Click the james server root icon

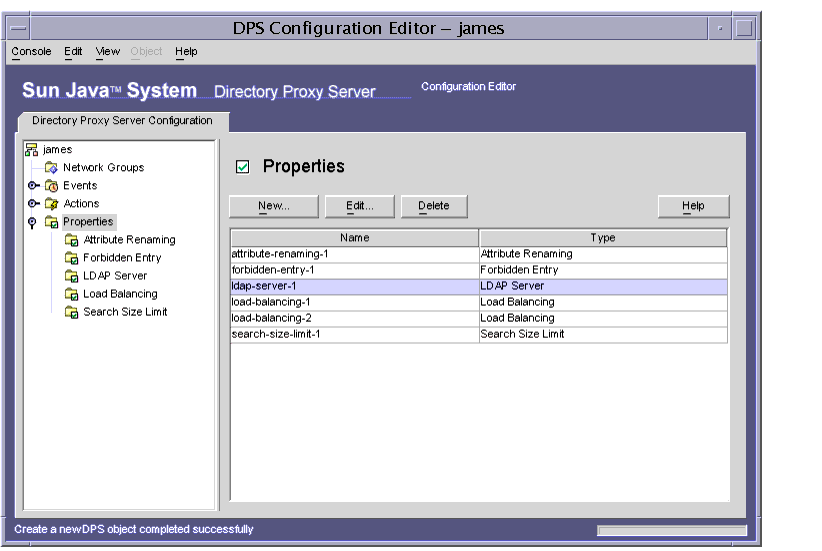pyautogui.click(x=31, y=149)
